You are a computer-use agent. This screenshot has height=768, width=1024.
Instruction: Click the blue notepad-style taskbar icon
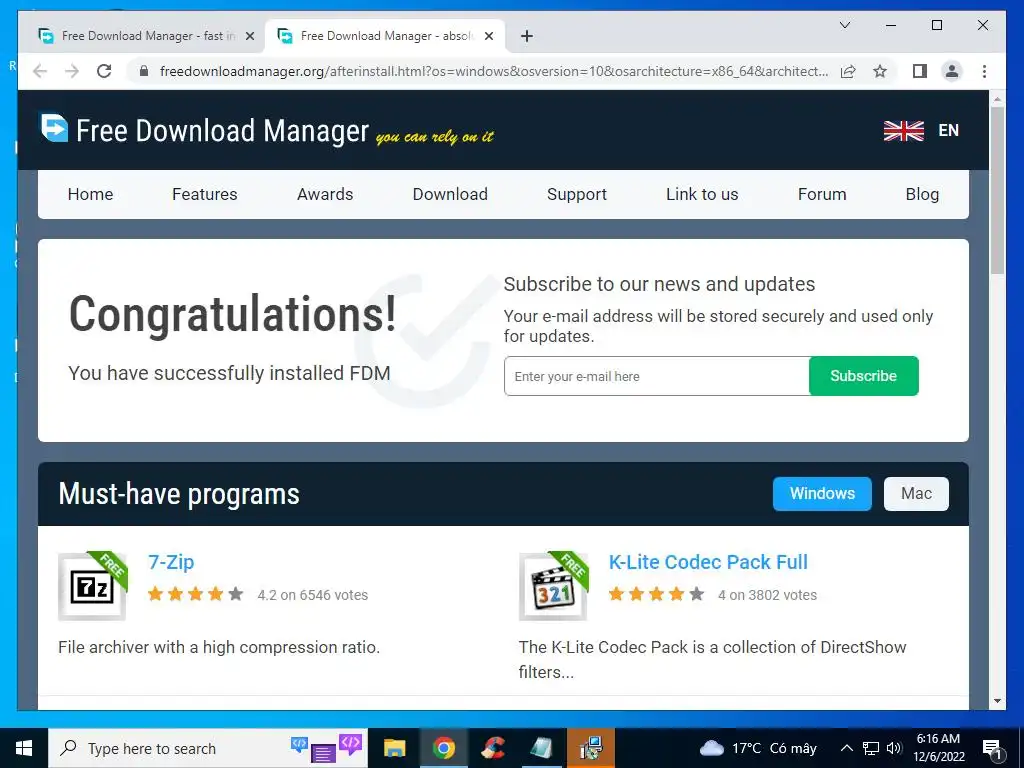click(541, 748)
